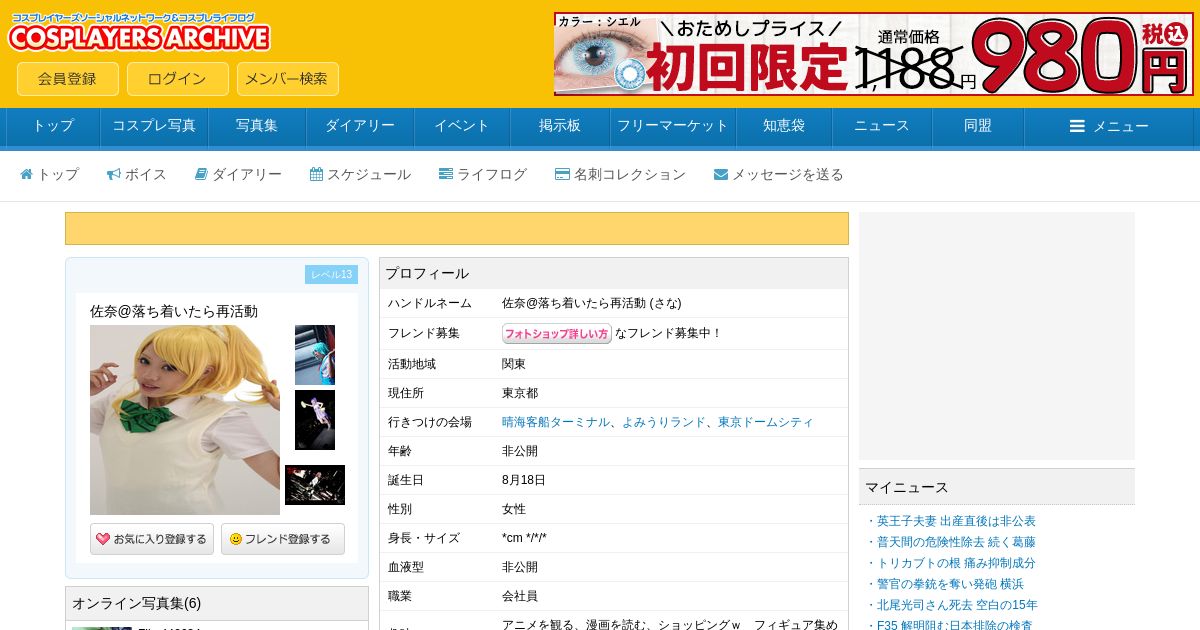Click the top small thumbnail beside profile photo
Viewport: 1200px width, 630px height.
[315, 355]
